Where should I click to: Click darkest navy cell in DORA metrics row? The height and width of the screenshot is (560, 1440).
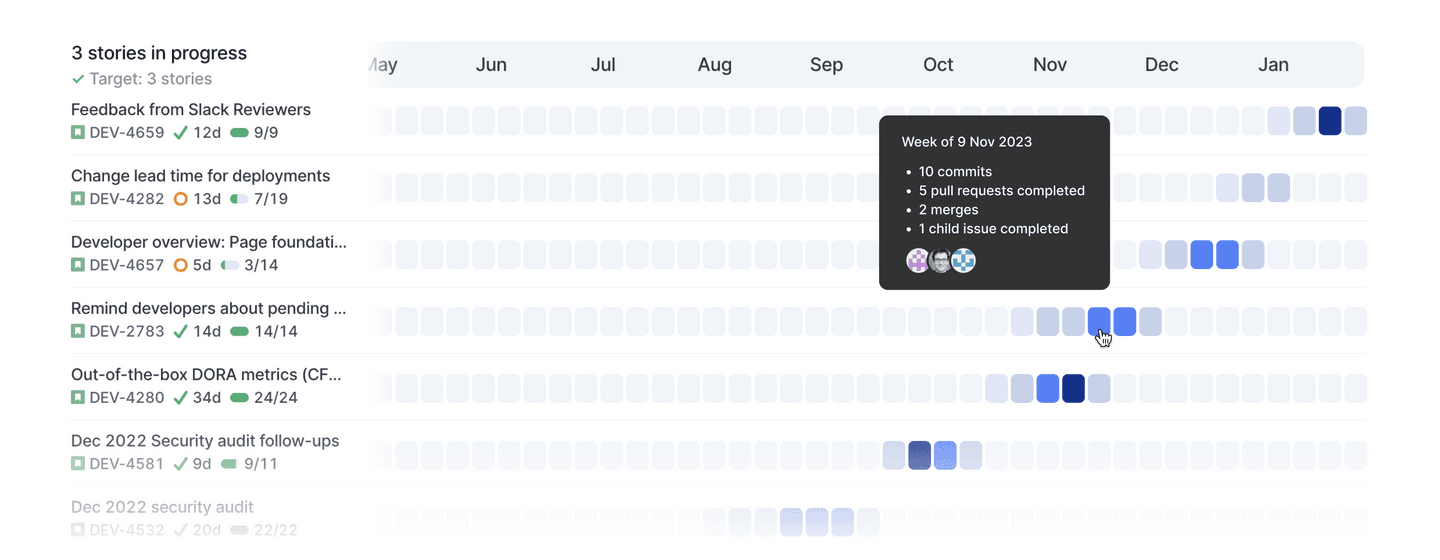coord(1073,388)
